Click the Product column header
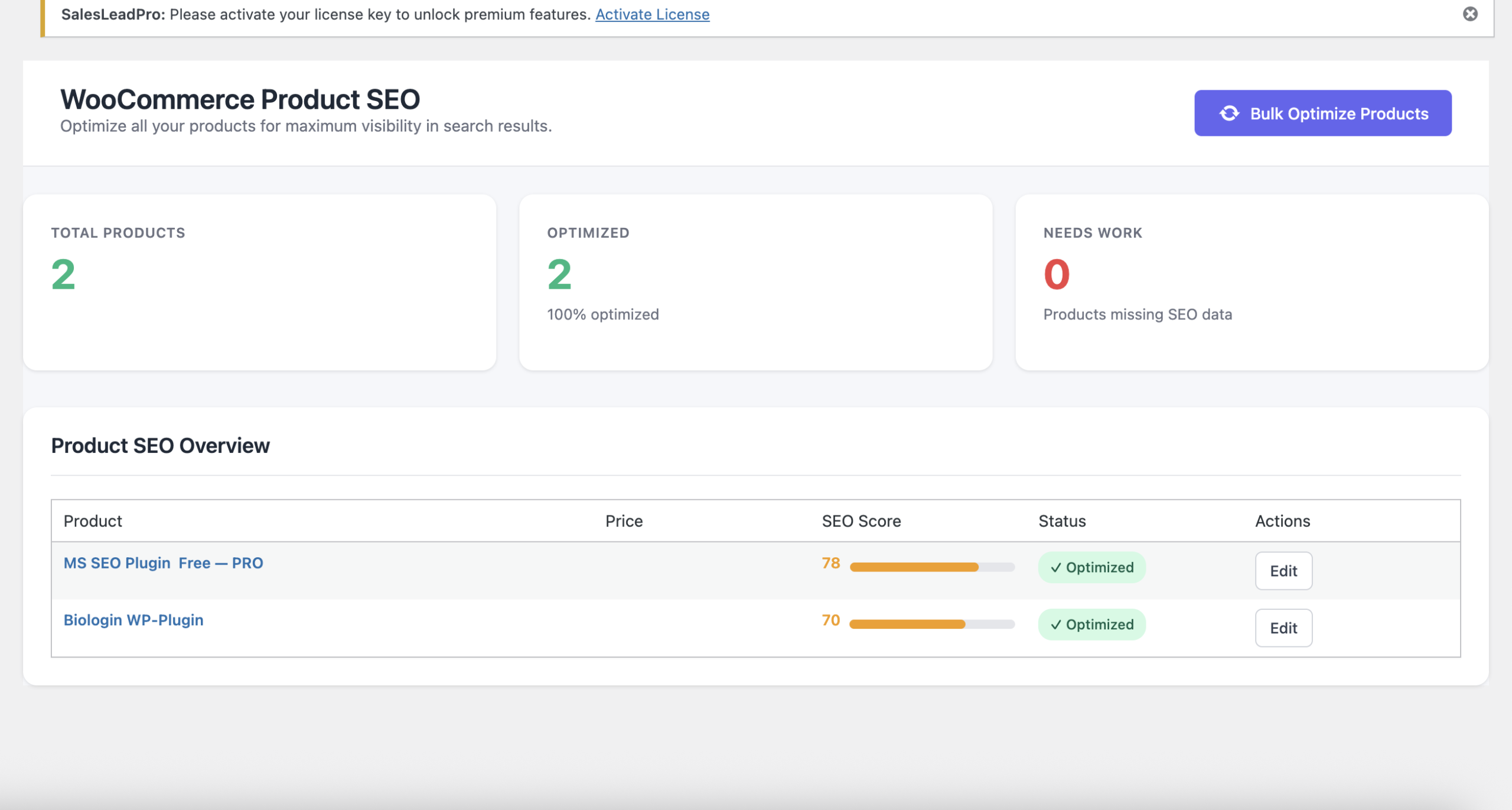Image resolution: width=1512 pixels, height=810 pixels. 93,521
